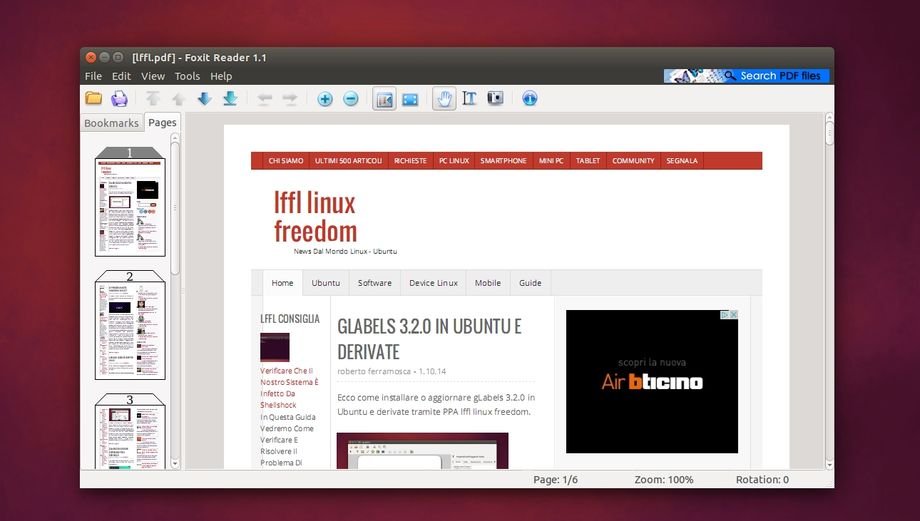The width and height of the screenshot is (920, 521).
Task: Open the Help menu
Action: (221, 76)
